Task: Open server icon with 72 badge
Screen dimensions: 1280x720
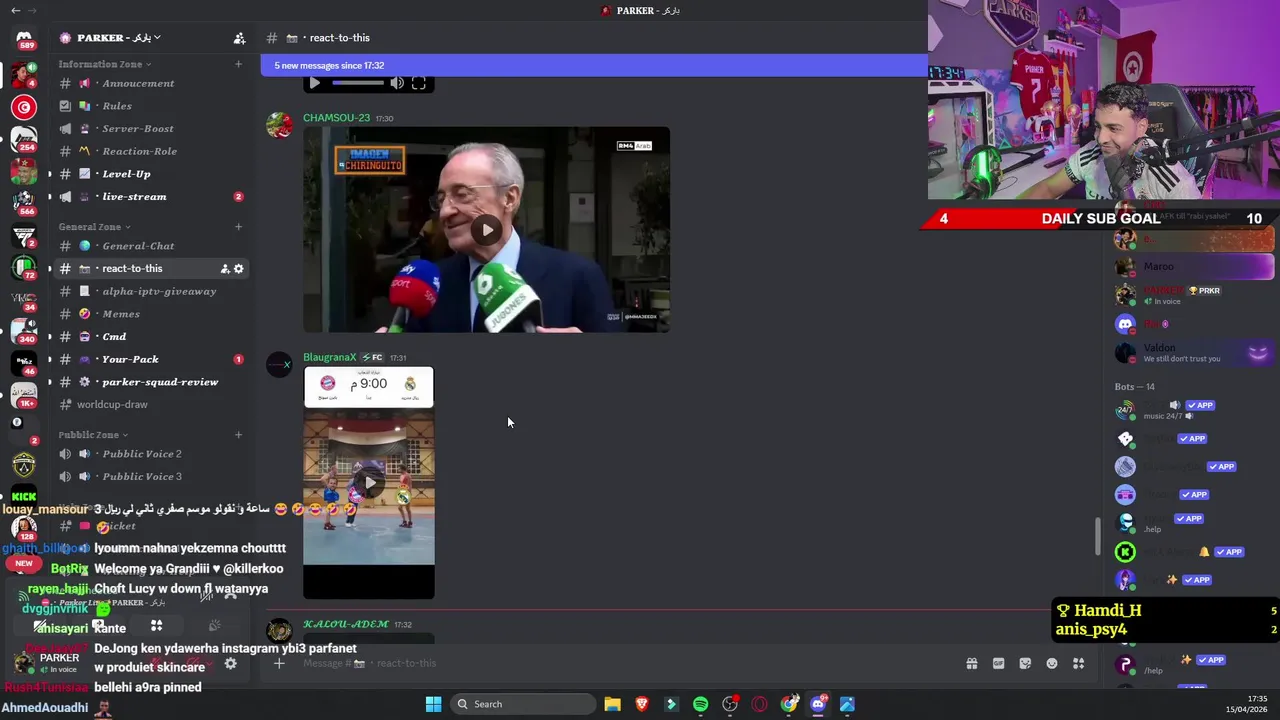Action: [x=24, y=268]
